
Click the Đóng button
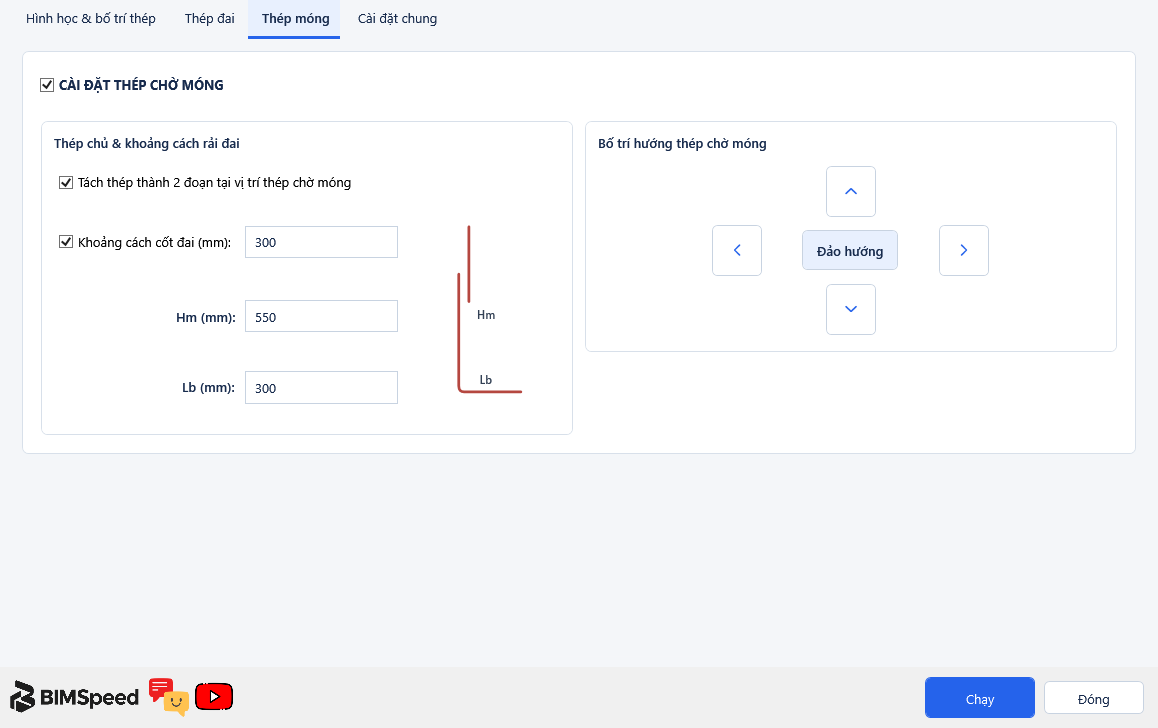(1094, 698)
